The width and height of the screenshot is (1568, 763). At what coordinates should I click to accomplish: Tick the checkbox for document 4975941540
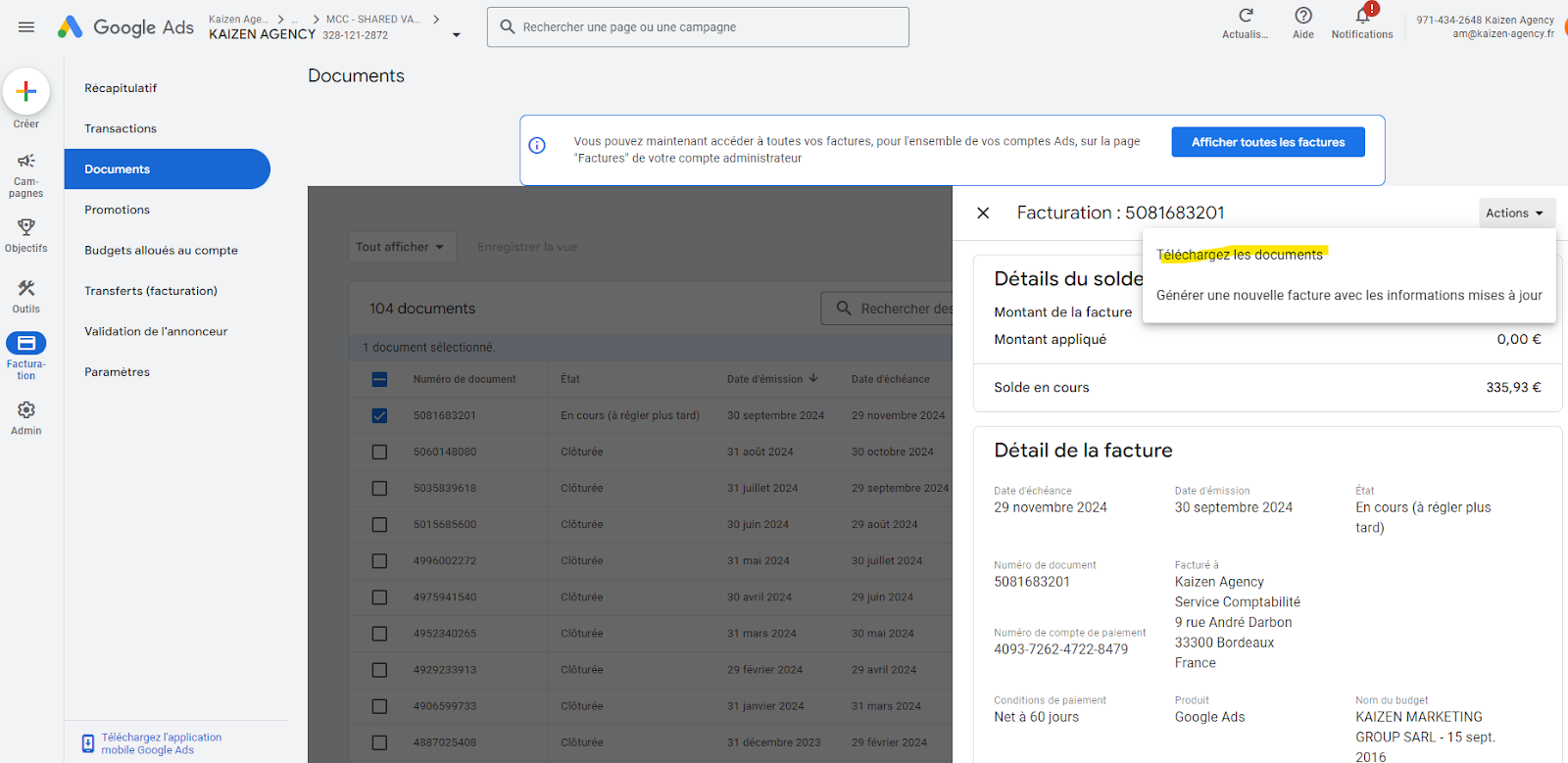point(380,597)
